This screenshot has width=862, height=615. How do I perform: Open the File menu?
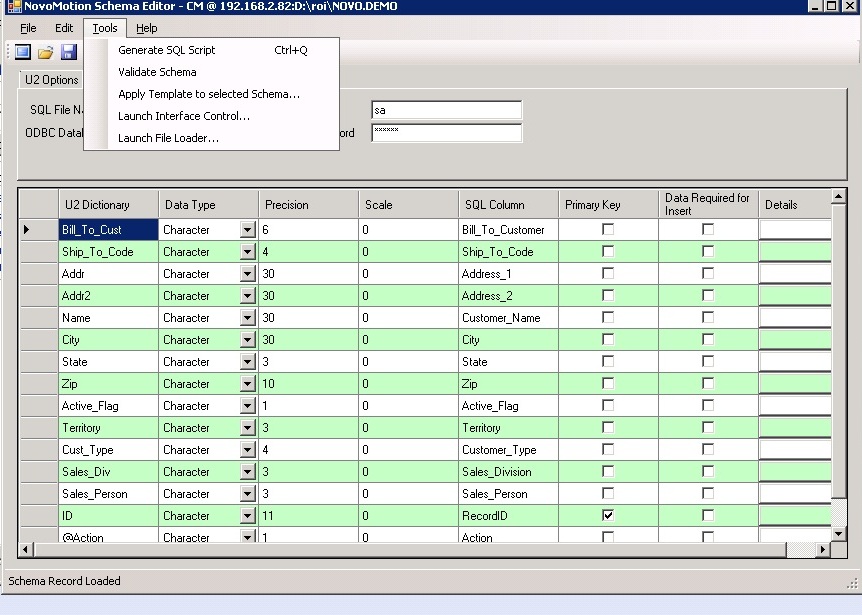click(x=28, y=28)
